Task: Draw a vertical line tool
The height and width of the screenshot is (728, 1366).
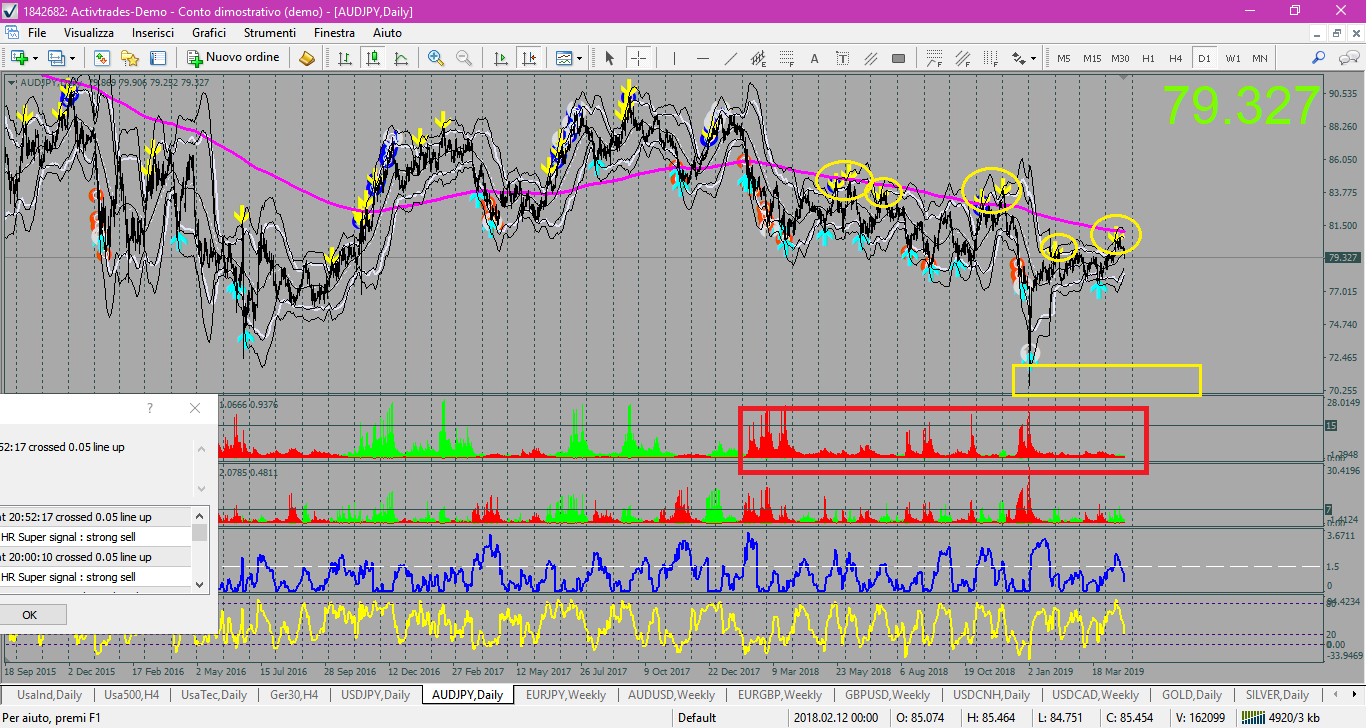Action: (x=675, y=58)
